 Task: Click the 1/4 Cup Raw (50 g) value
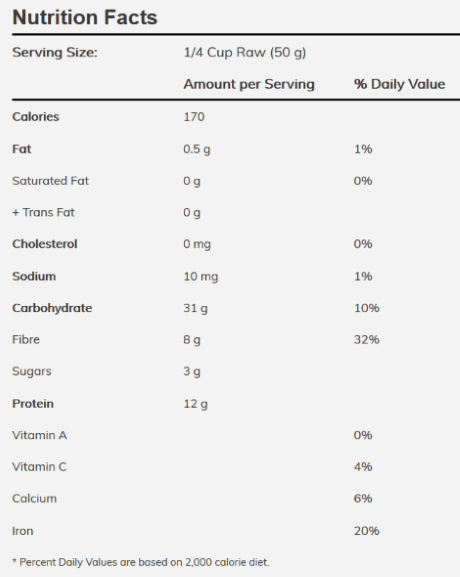point(245,53)
